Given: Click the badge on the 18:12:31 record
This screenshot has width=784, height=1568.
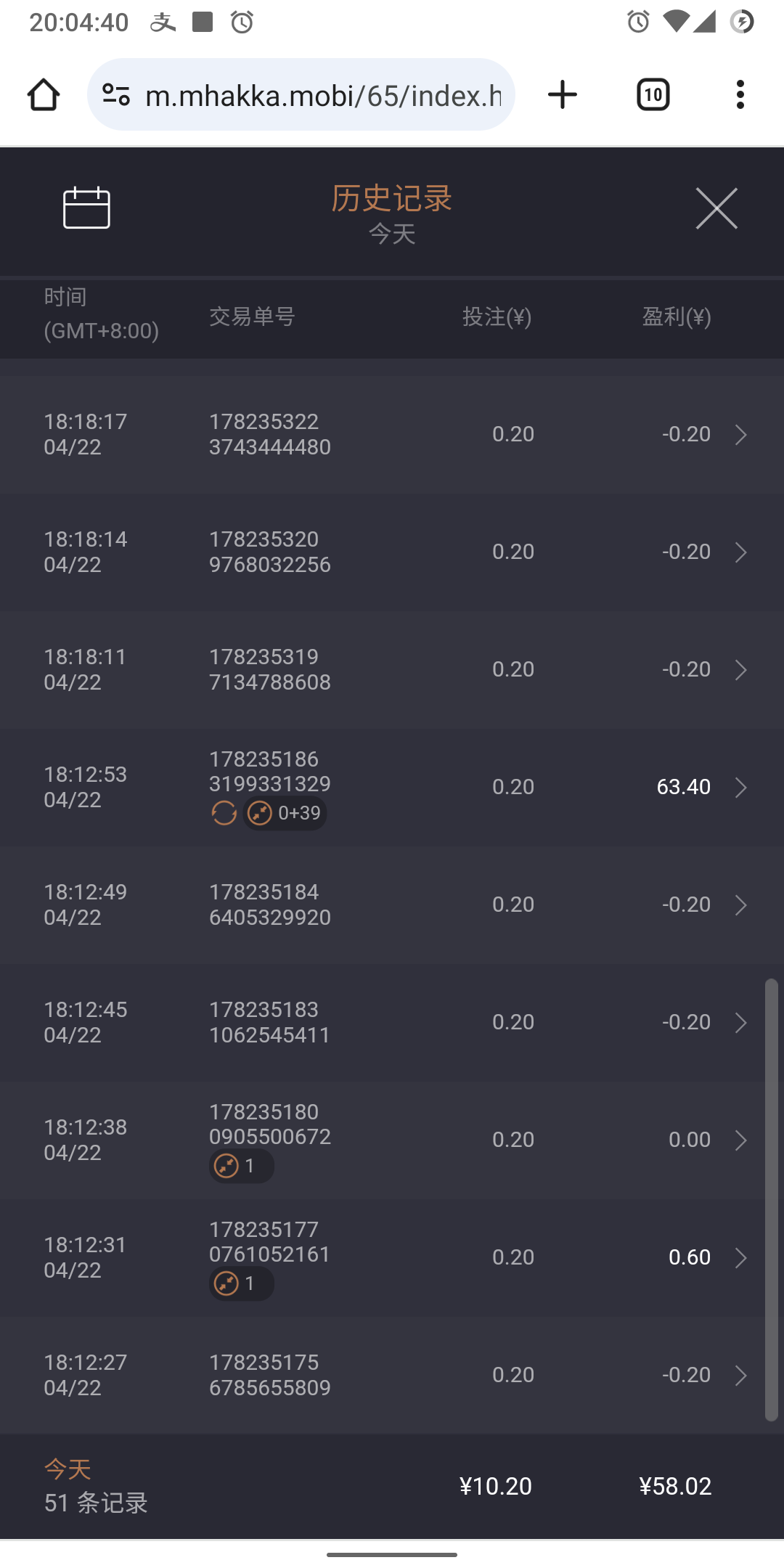Looking at the screenshot, I should pyautogui.click(x=241, y=1283).
